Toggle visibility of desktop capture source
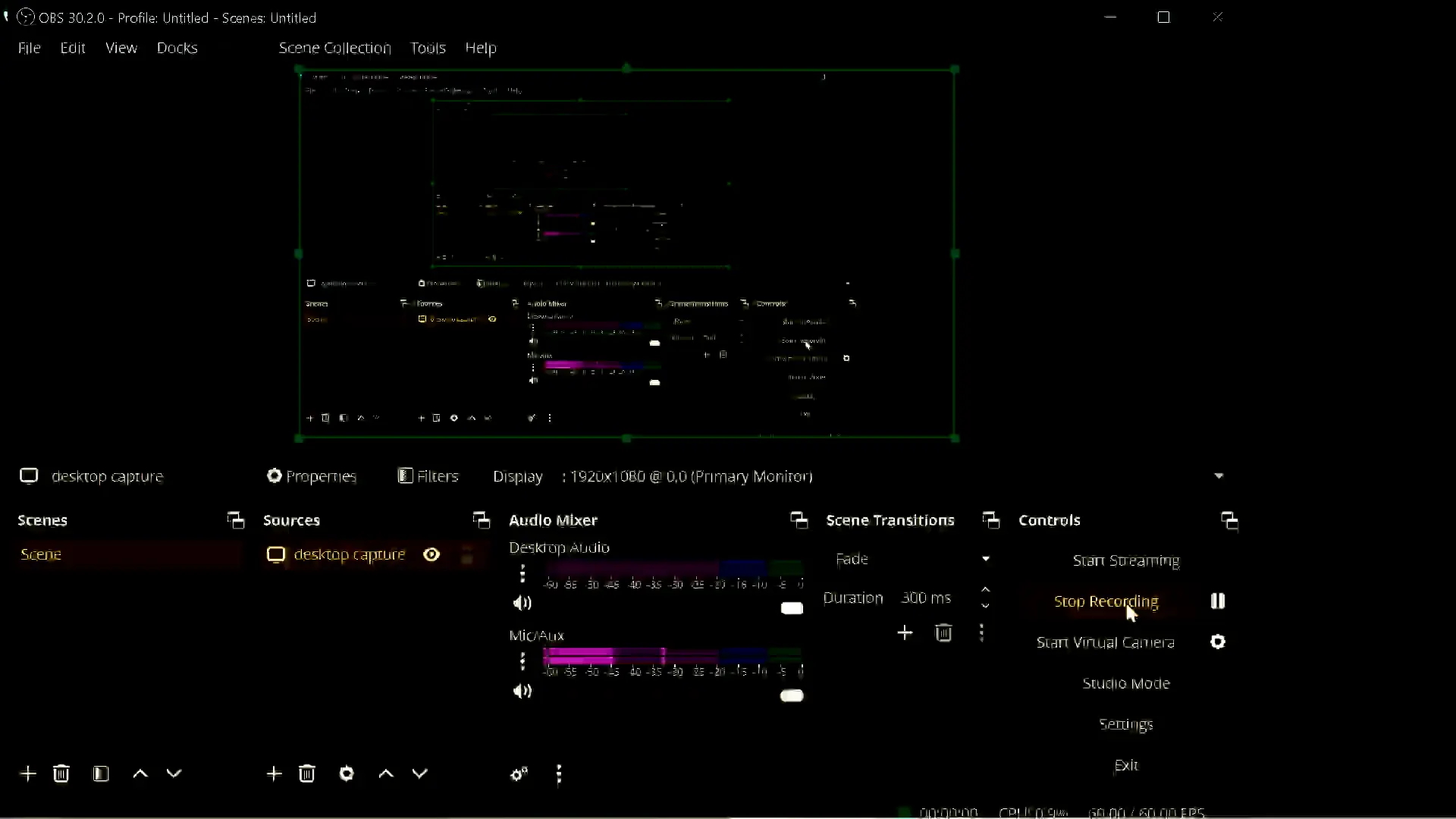 point(431,554)
